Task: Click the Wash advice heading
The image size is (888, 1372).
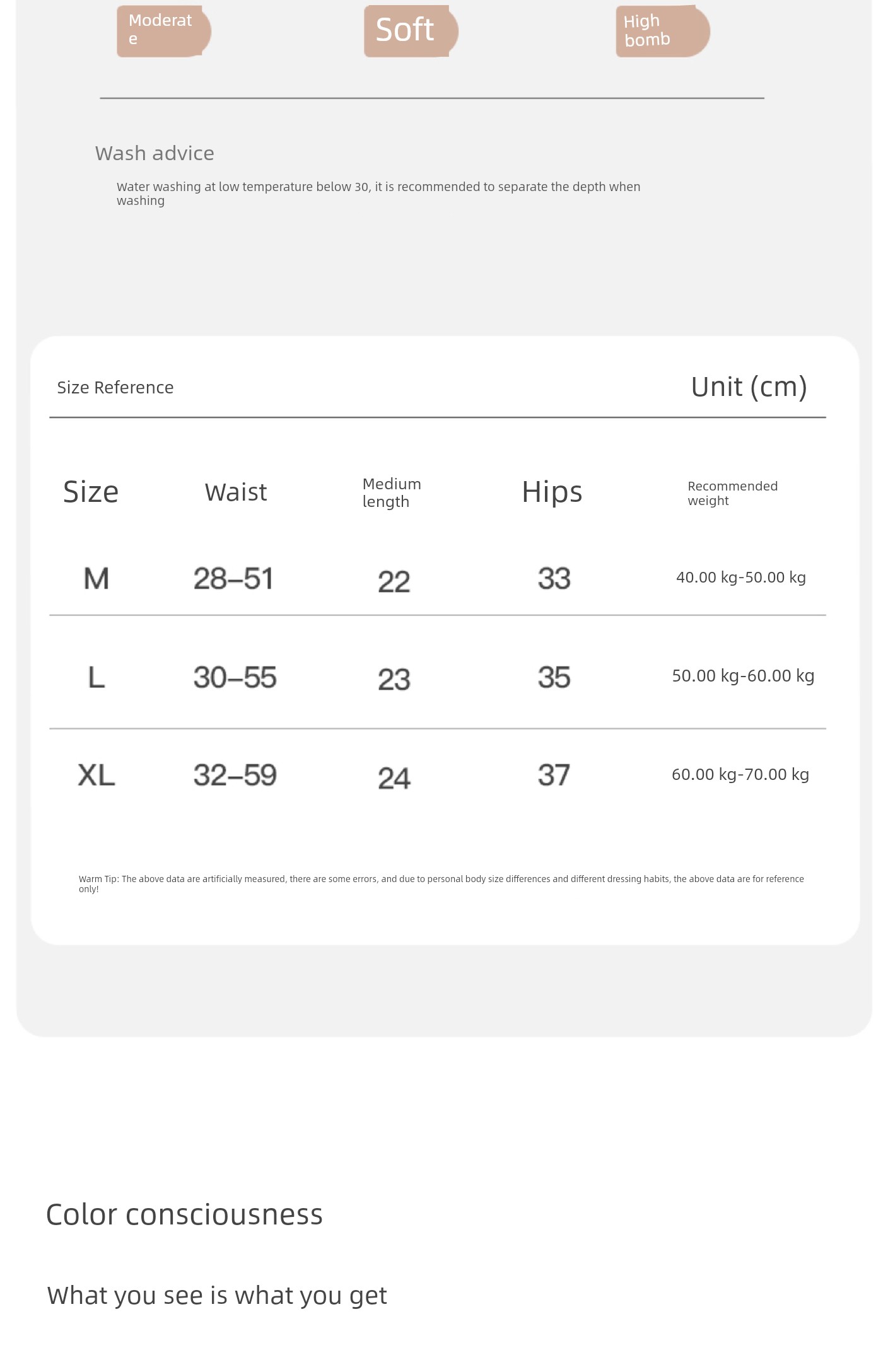Action: [155, 153]
